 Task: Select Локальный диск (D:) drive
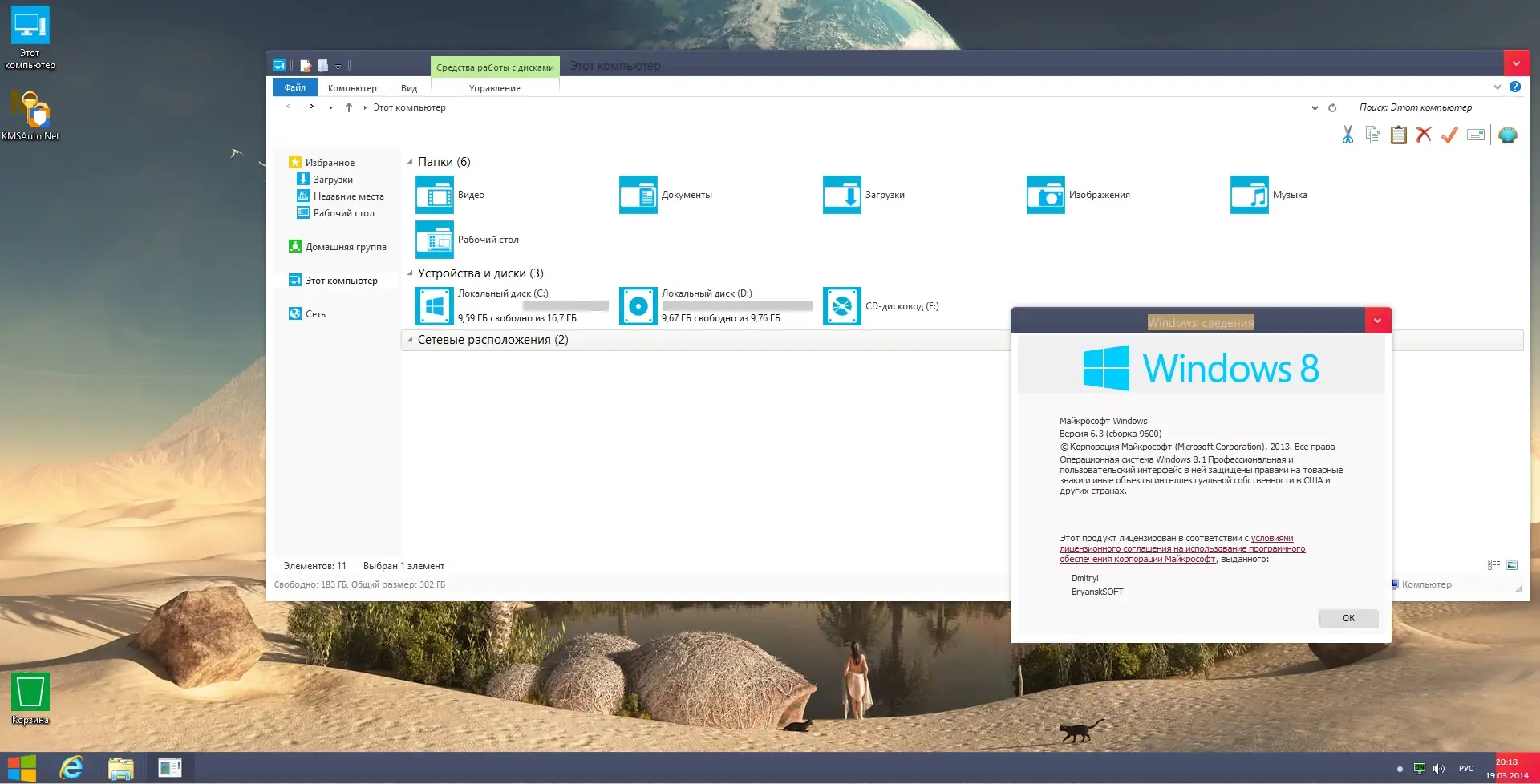715,306
